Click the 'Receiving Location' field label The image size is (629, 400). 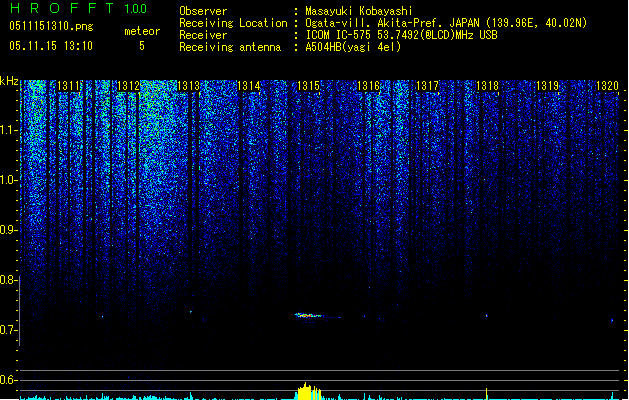[233, 23]
